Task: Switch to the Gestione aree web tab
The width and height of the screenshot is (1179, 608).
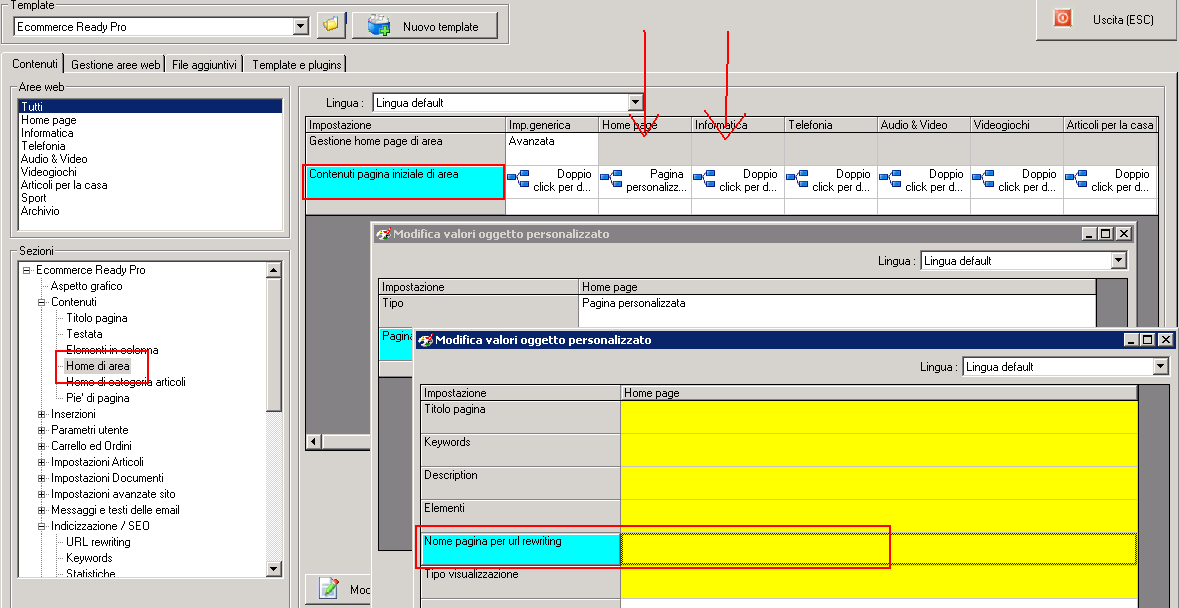Action: coord(115,64)
